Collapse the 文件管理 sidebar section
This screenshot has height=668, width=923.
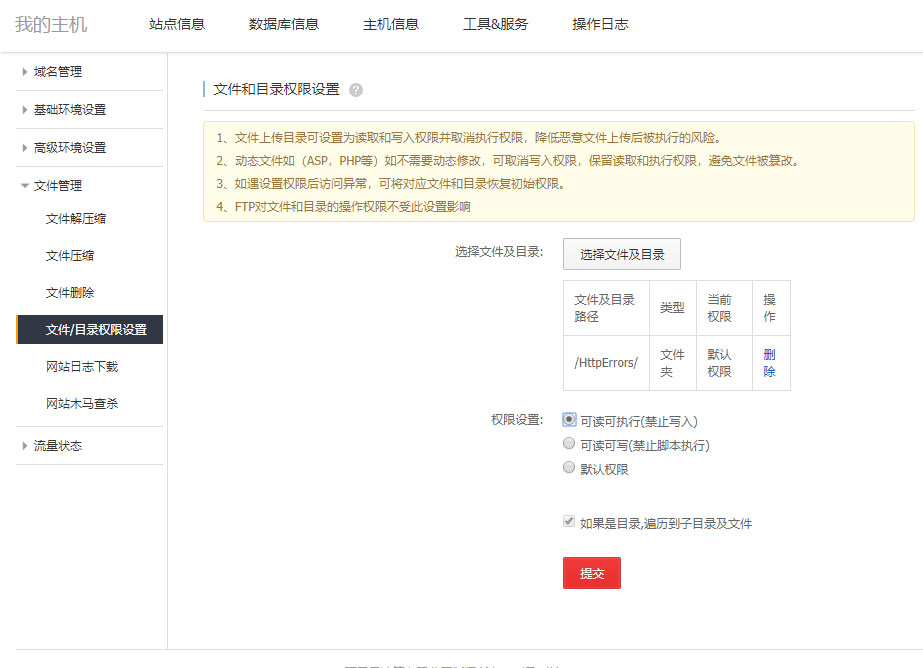[58, 186]
